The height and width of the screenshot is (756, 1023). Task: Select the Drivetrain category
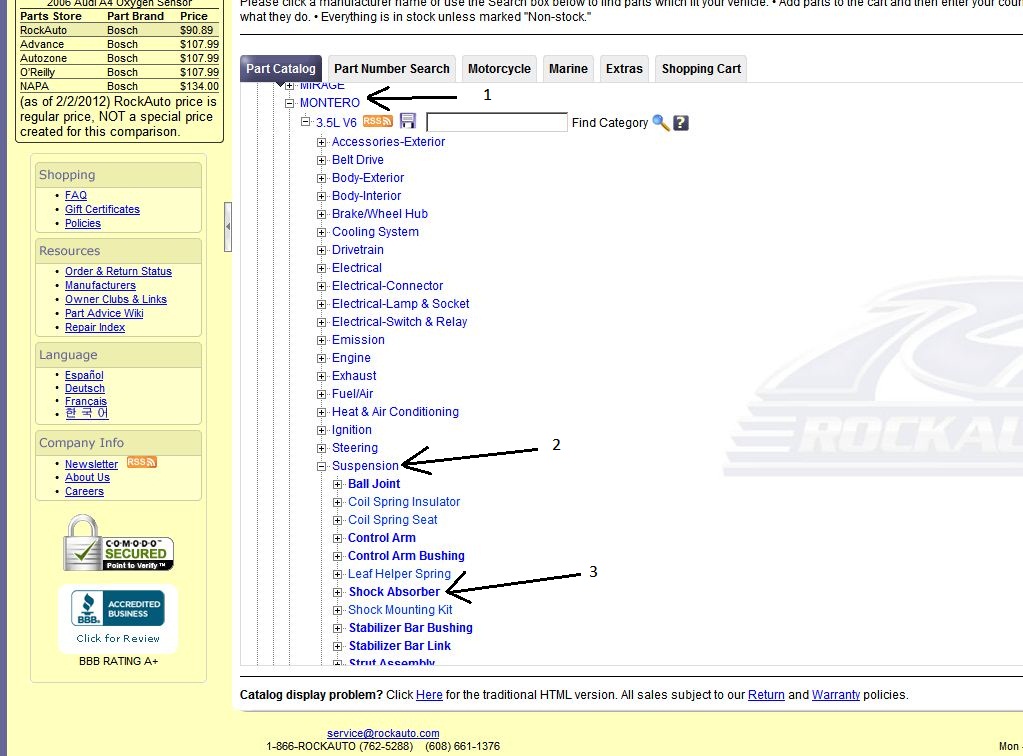(x=358, y=250)
